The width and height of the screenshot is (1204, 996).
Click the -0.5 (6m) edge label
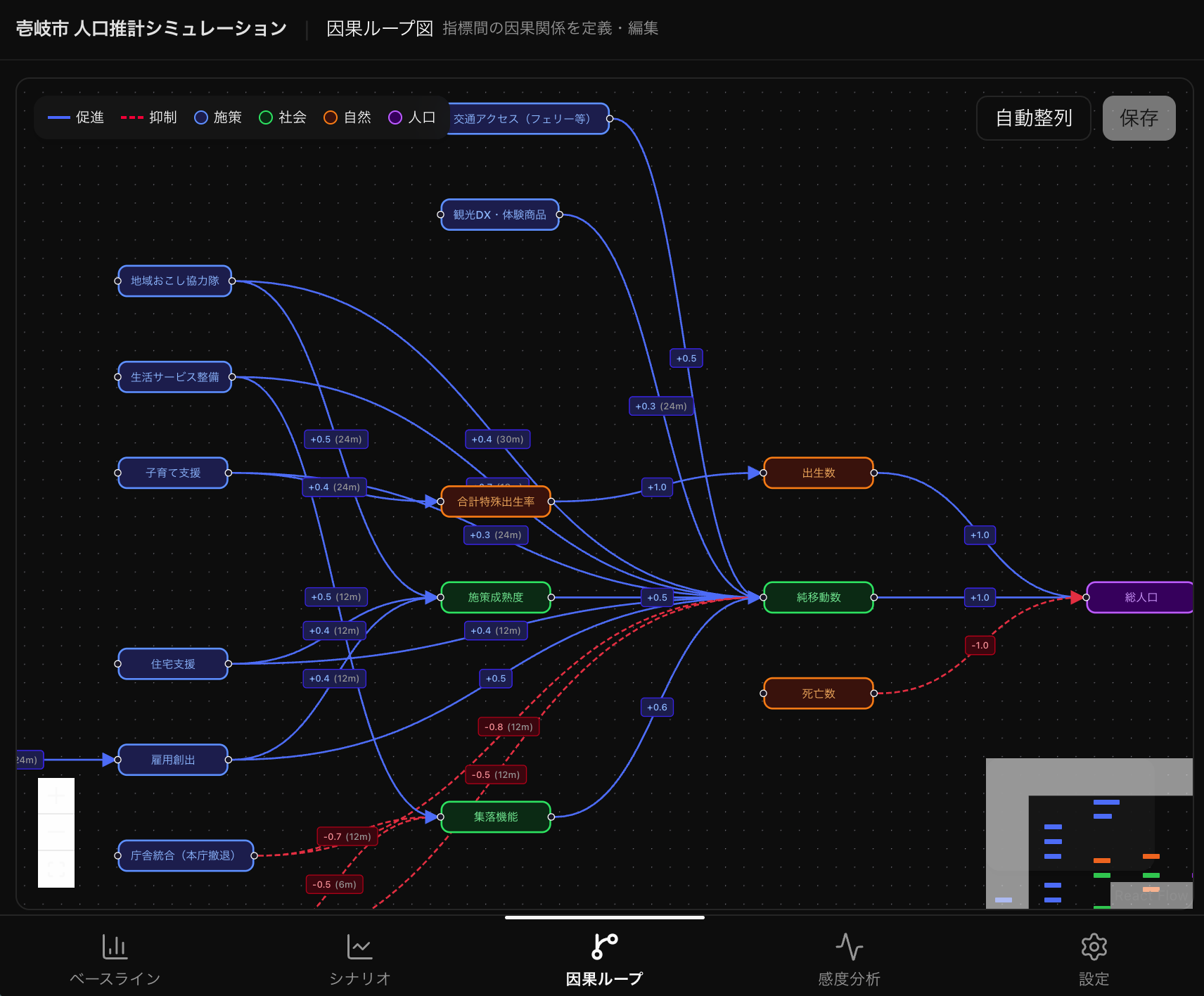[x=335, y=884]
